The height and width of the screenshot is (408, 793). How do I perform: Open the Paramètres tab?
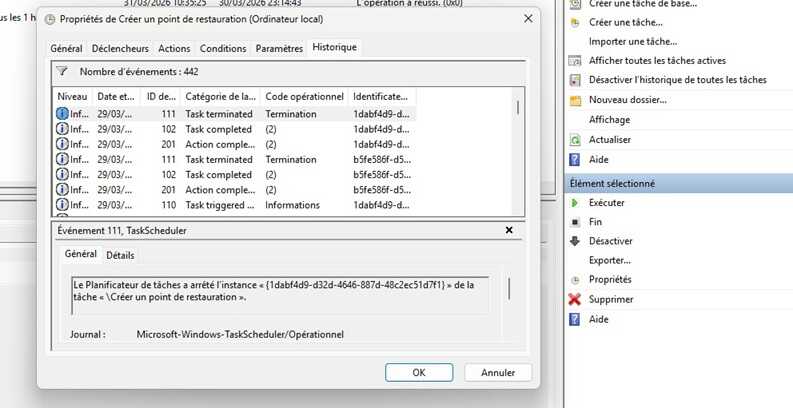(x=279, y=48)
